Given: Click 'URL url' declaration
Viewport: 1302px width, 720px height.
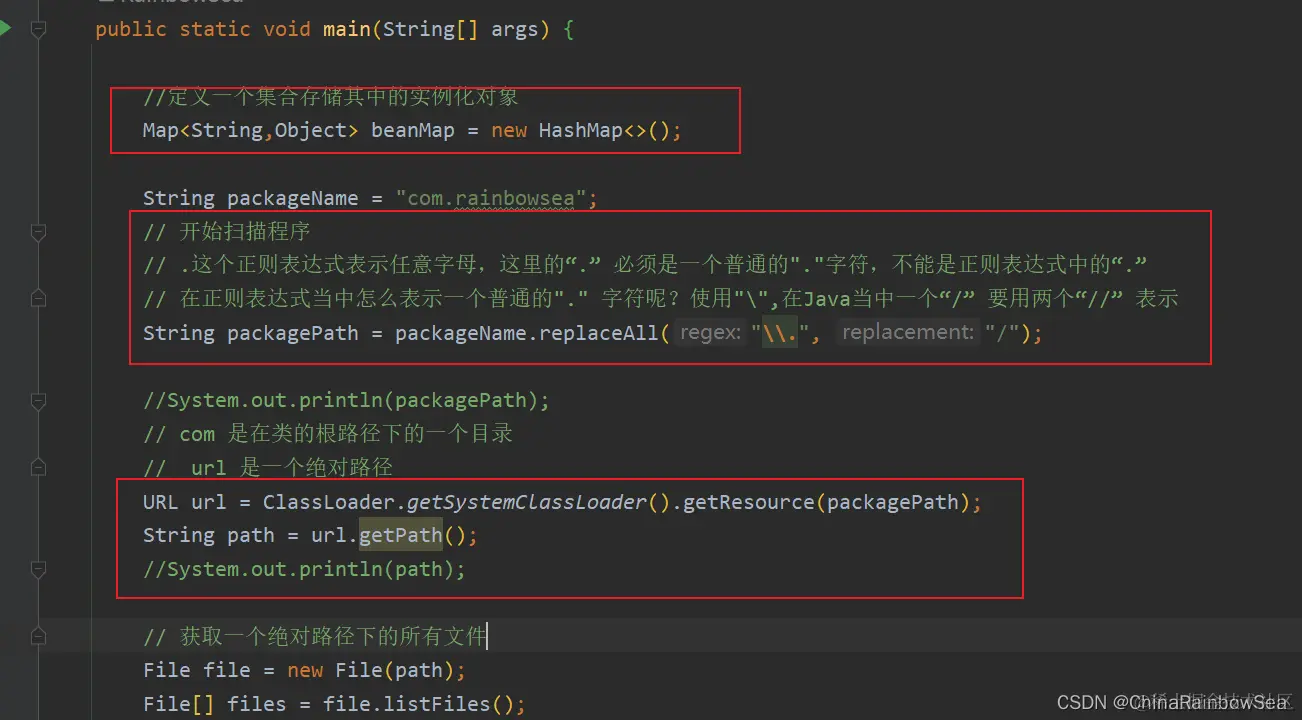Looking at the screenshot, I should [185, 502].
